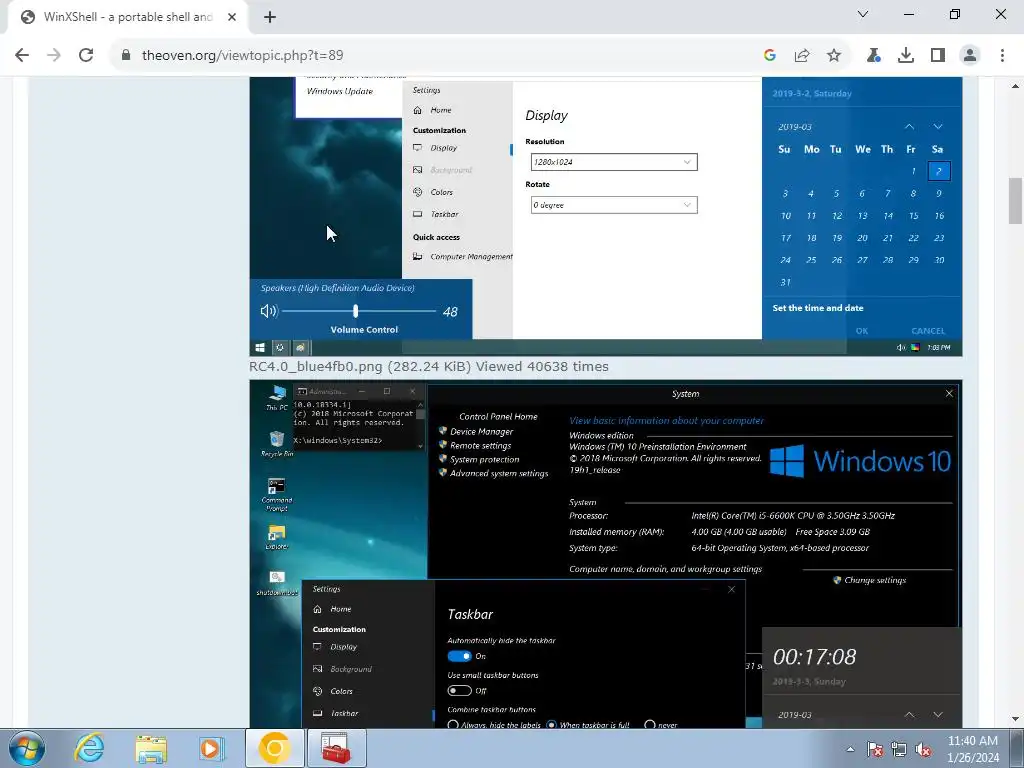Image resolution: width=1024 pixels, height=768 pixels.
Task: Open the Action Center flag icon
Action: tap(875, 749)
